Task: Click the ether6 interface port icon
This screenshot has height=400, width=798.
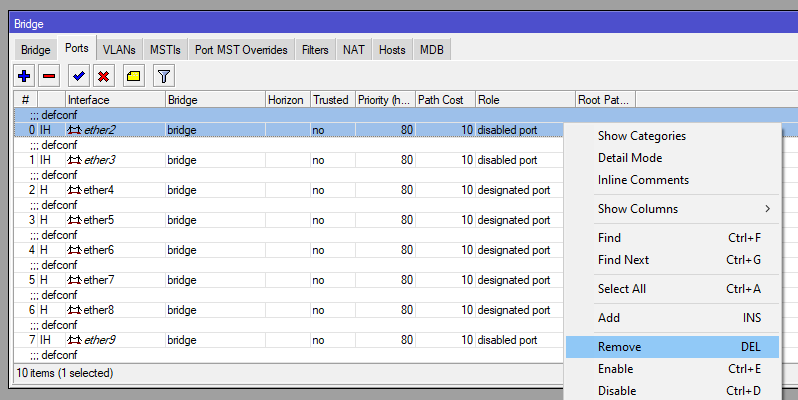Action: (74, 250)
